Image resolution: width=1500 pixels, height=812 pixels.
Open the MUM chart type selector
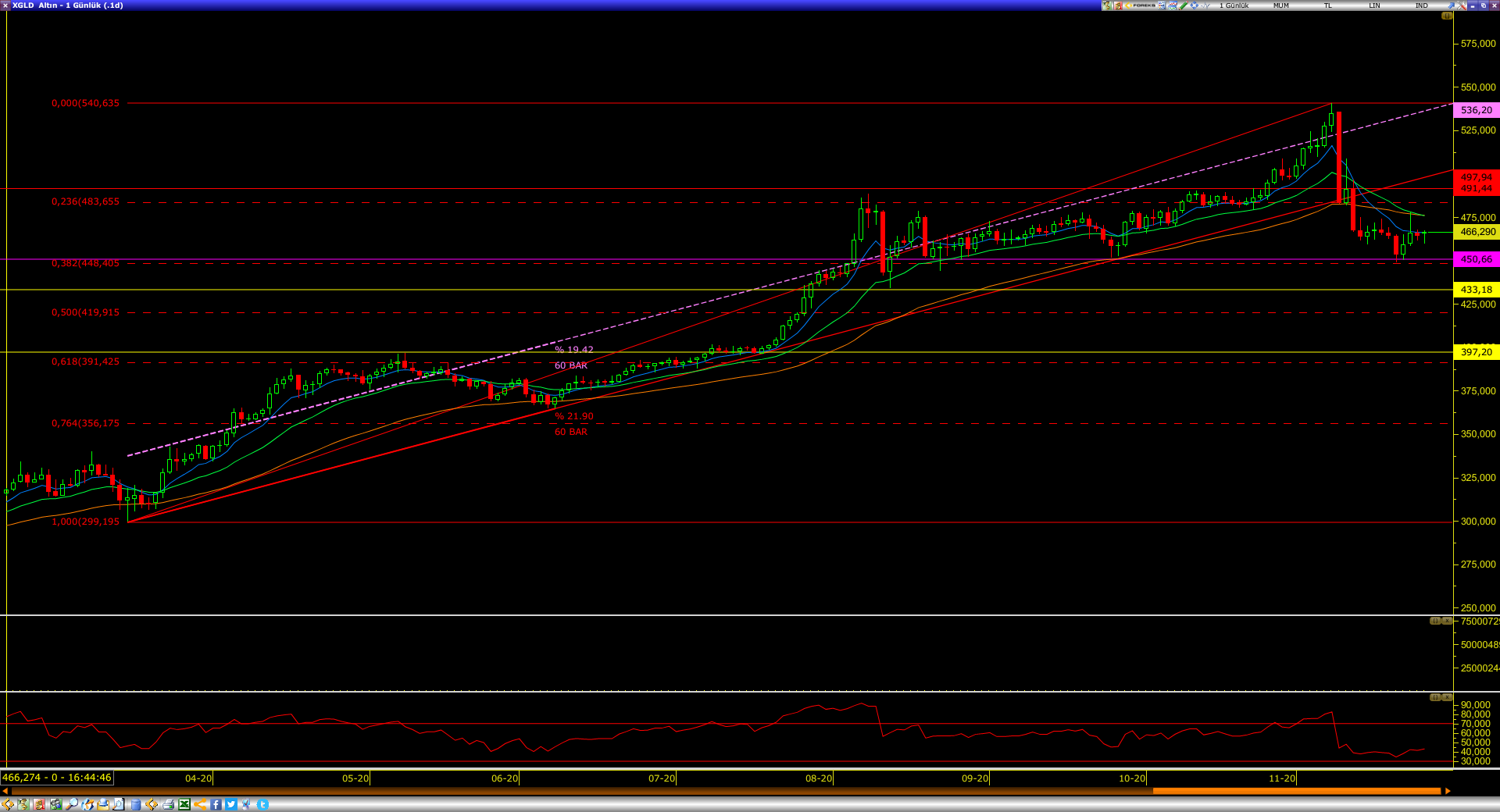click(1281, 5)
